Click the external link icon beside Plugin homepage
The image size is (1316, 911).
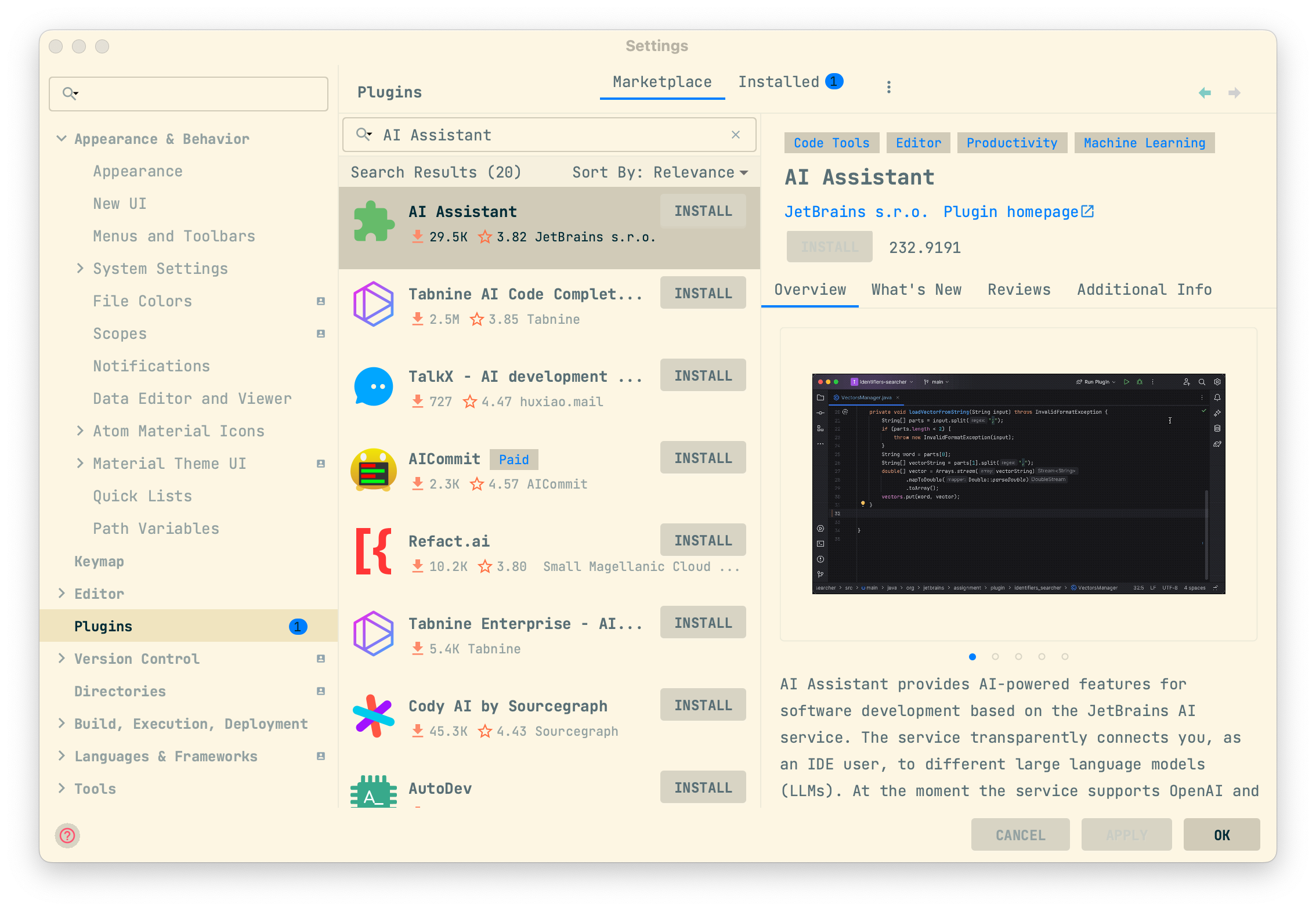coord(1087,211)
